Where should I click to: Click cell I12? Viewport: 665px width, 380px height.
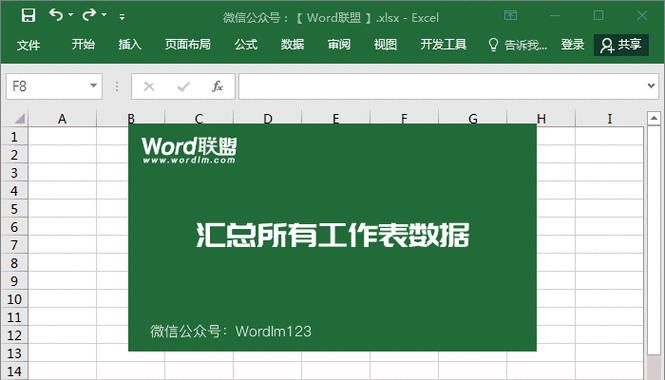[609, 335]
